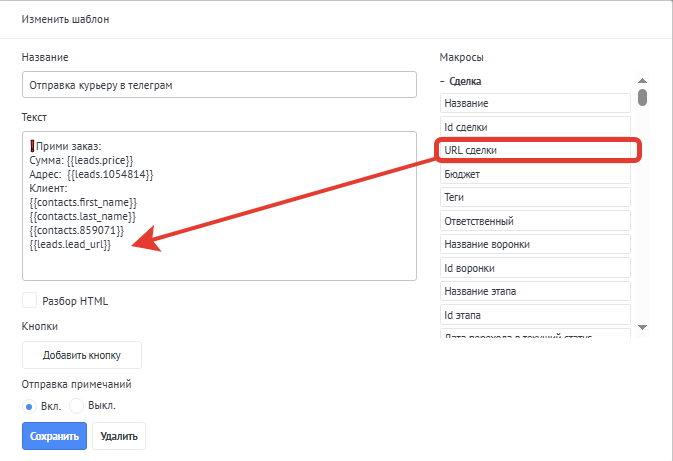673x461 pixels.
Task: Collapse the Сделка macros group
Action: pos(461,81)
